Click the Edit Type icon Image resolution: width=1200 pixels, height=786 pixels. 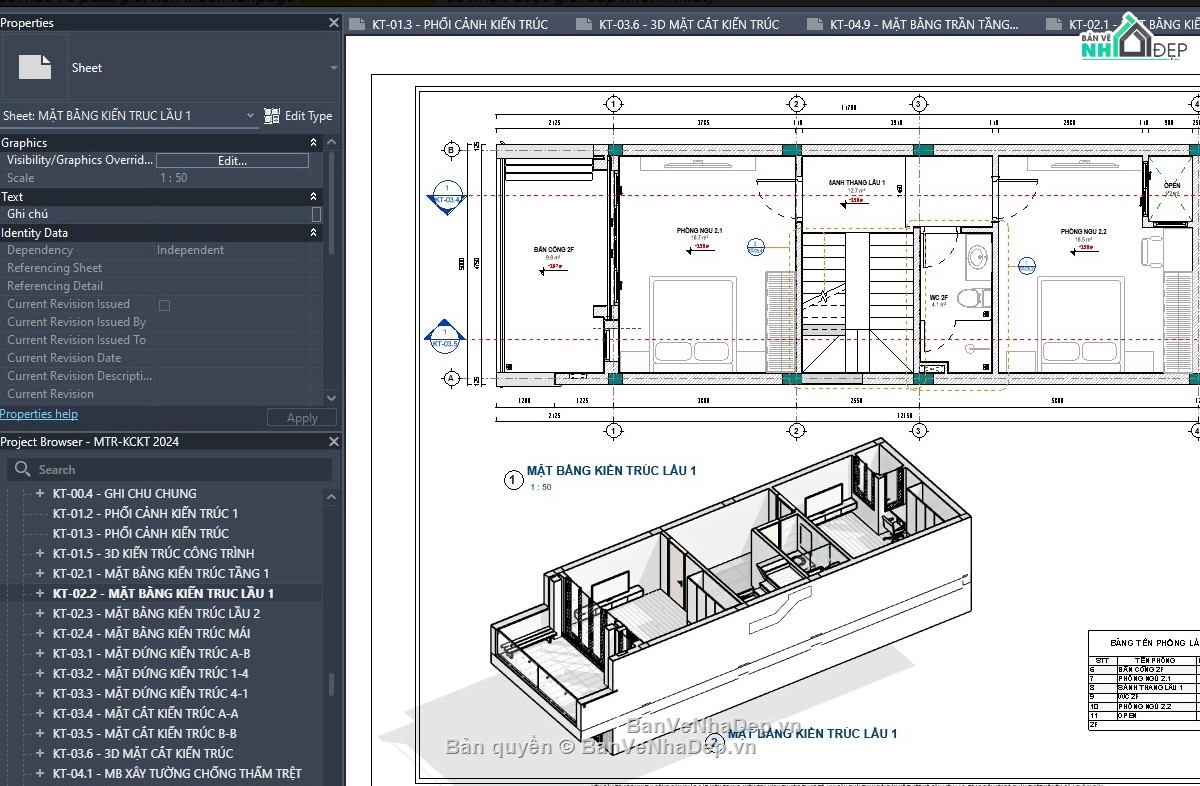272,116
